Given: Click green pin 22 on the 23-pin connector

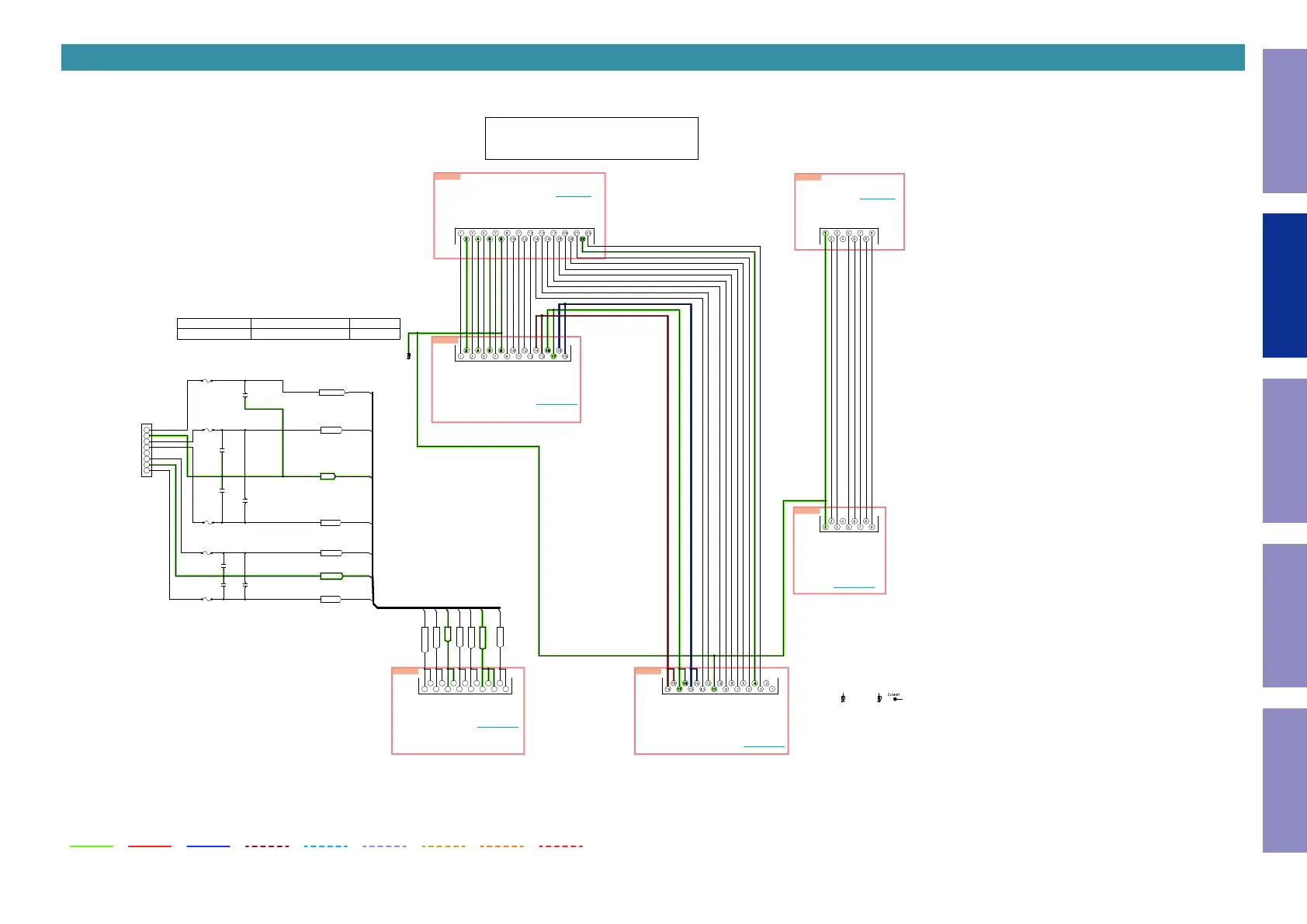Looking at the screenshot, I should [x=582, y=239].
